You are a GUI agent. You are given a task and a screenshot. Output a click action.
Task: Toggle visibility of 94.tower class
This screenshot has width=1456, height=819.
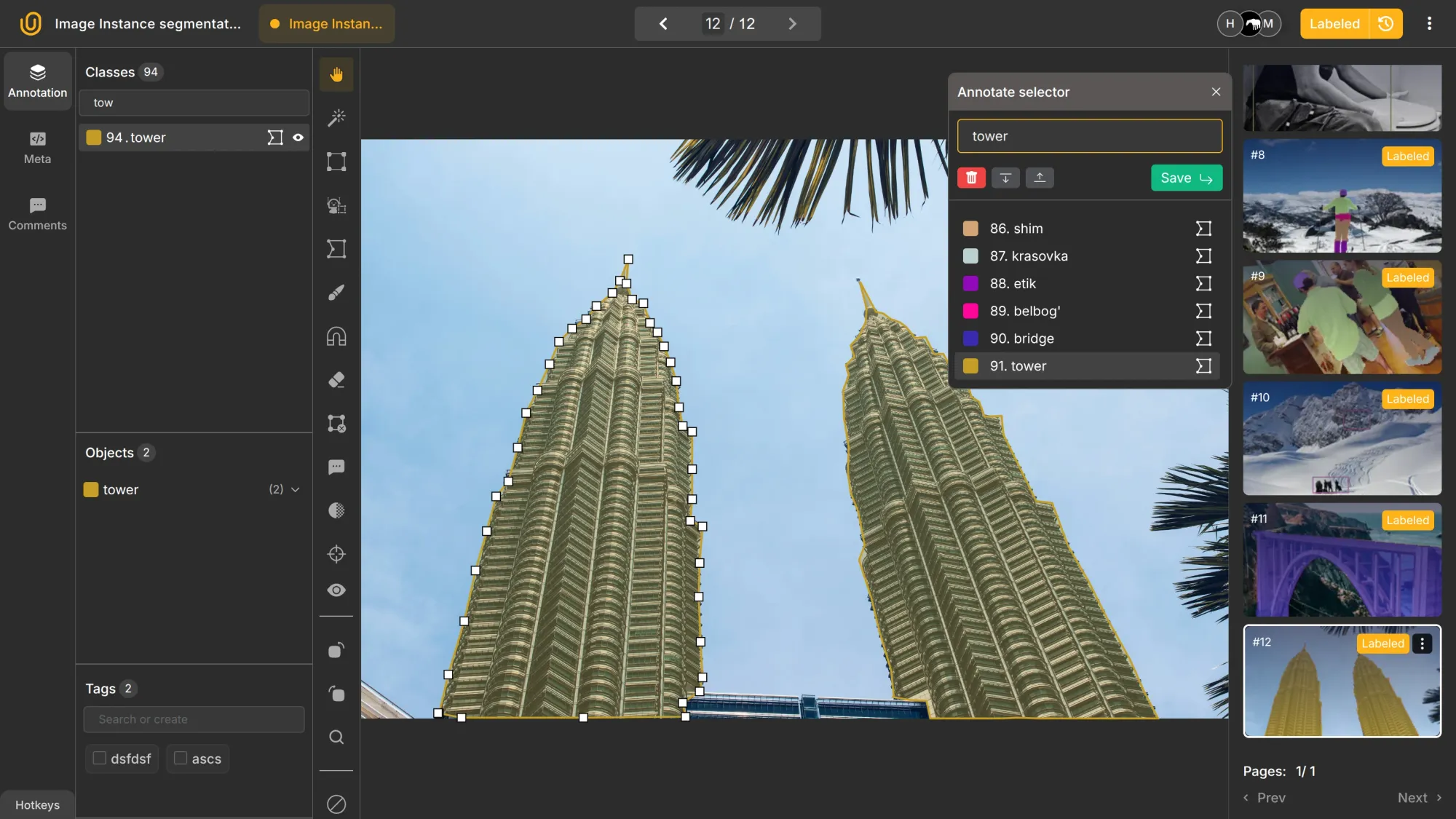[298, 138]
